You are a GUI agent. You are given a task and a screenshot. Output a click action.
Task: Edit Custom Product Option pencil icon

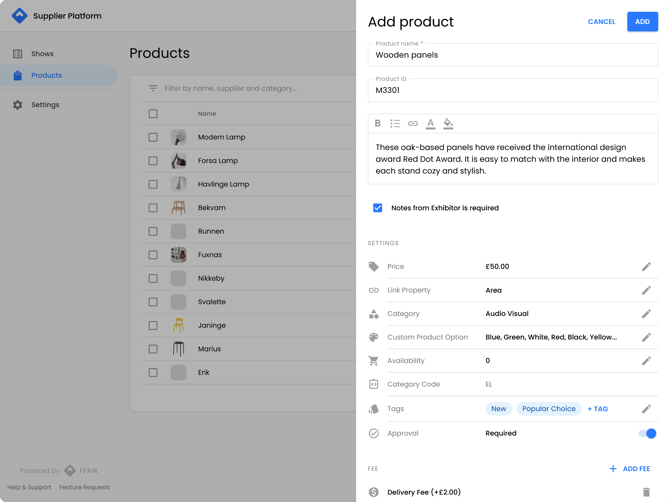(646, 337)
